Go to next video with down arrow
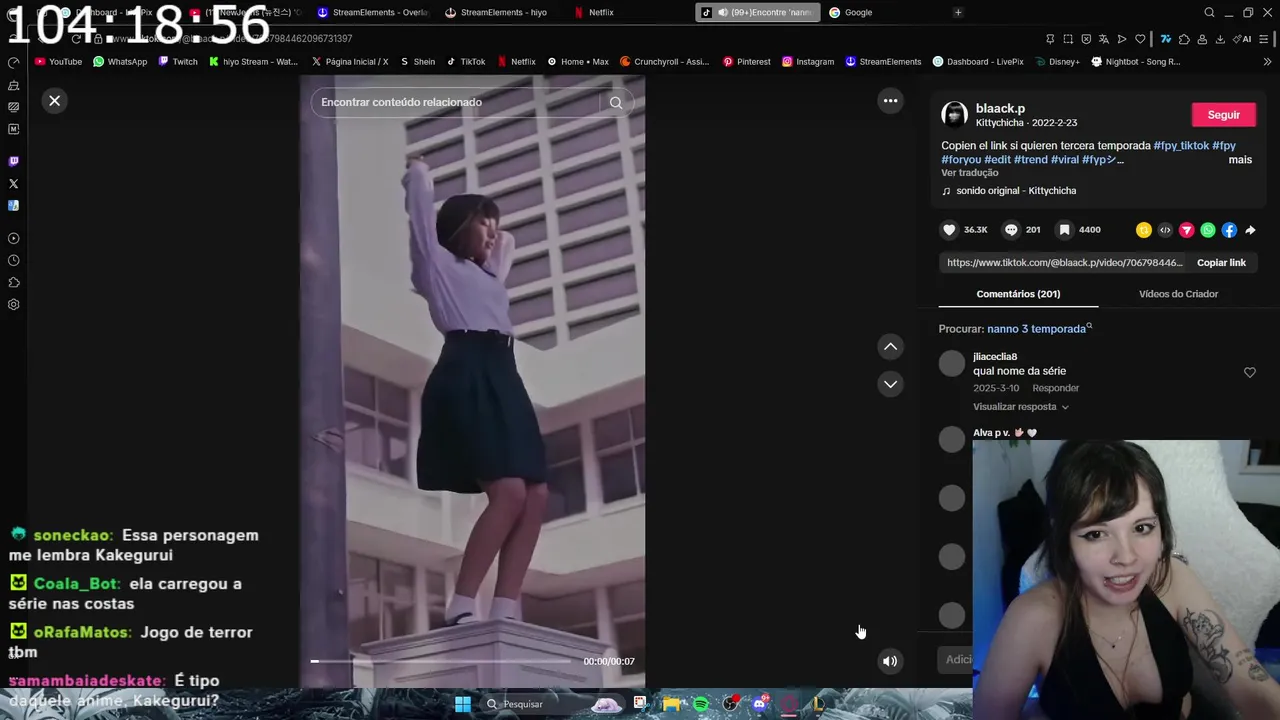The width and height of the screenshot is (1280, 720). pyautogui.click(x=890, y=384)
